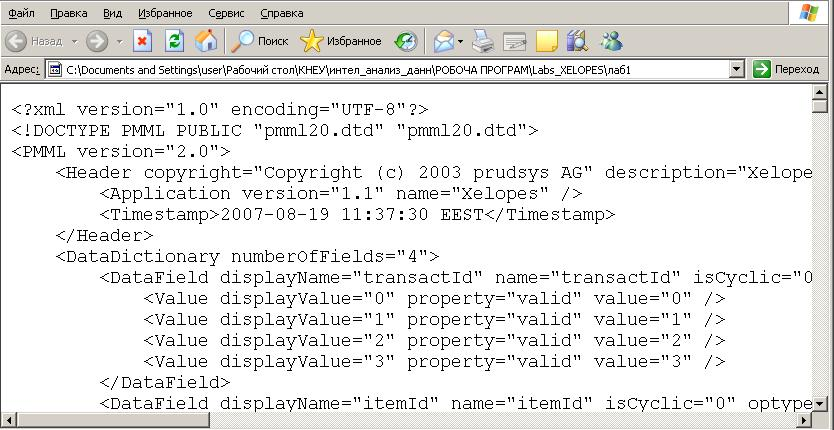This screenshot has height=430, width=834.
Task: Open the Файл menu
Action: pyautogui.click(x=21, y=13)
